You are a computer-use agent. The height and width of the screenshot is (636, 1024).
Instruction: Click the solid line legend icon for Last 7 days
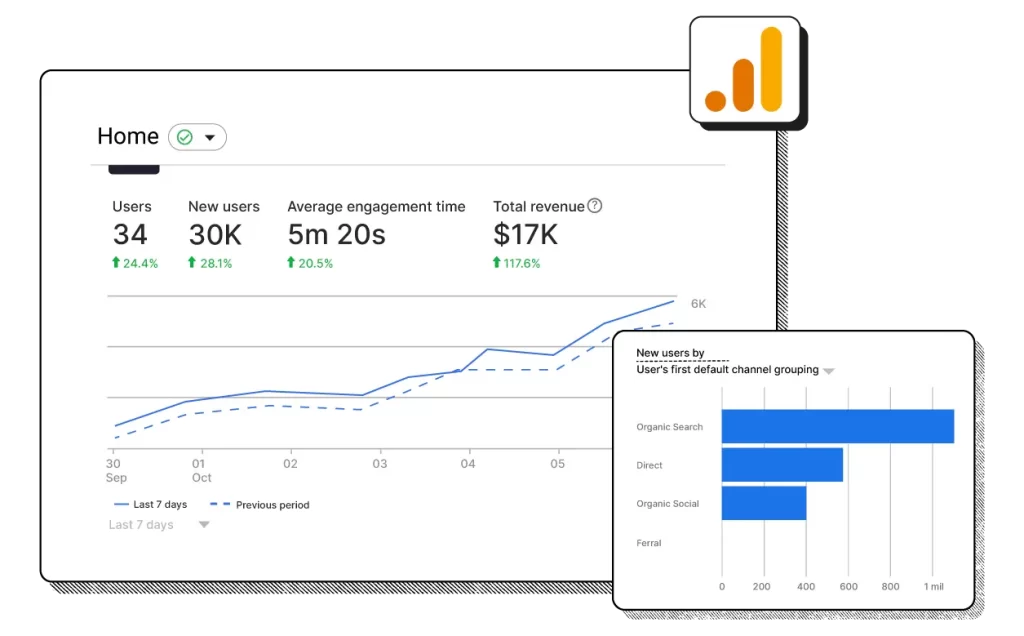[x=121, y=504]
